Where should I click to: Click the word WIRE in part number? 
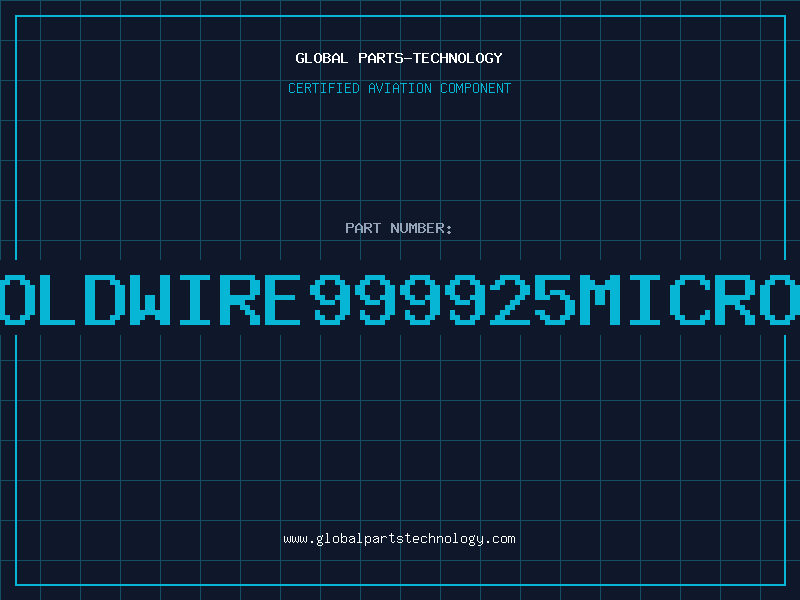coord(215,299)
